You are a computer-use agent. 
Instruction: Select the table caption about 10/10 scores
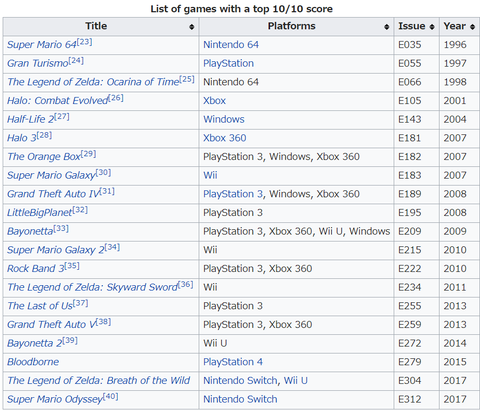(241, 9)
